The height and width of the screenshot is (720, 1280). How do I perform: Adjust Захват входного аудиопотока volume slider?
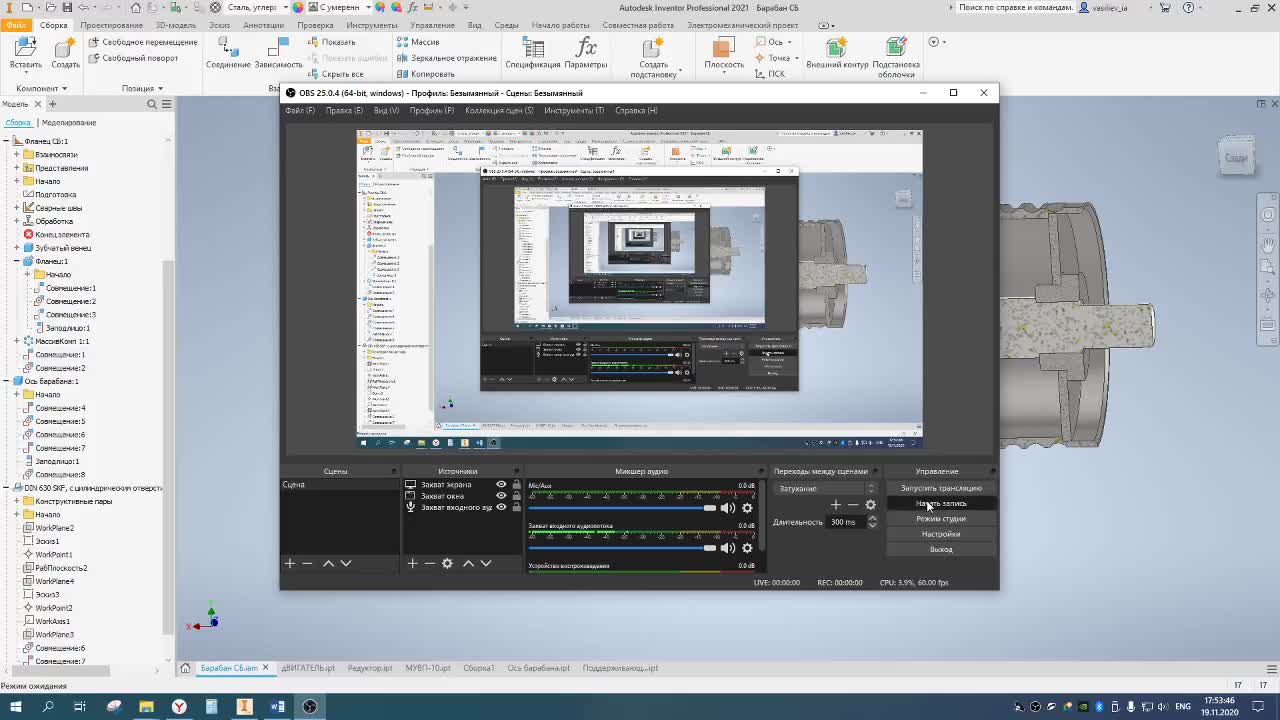622,548
